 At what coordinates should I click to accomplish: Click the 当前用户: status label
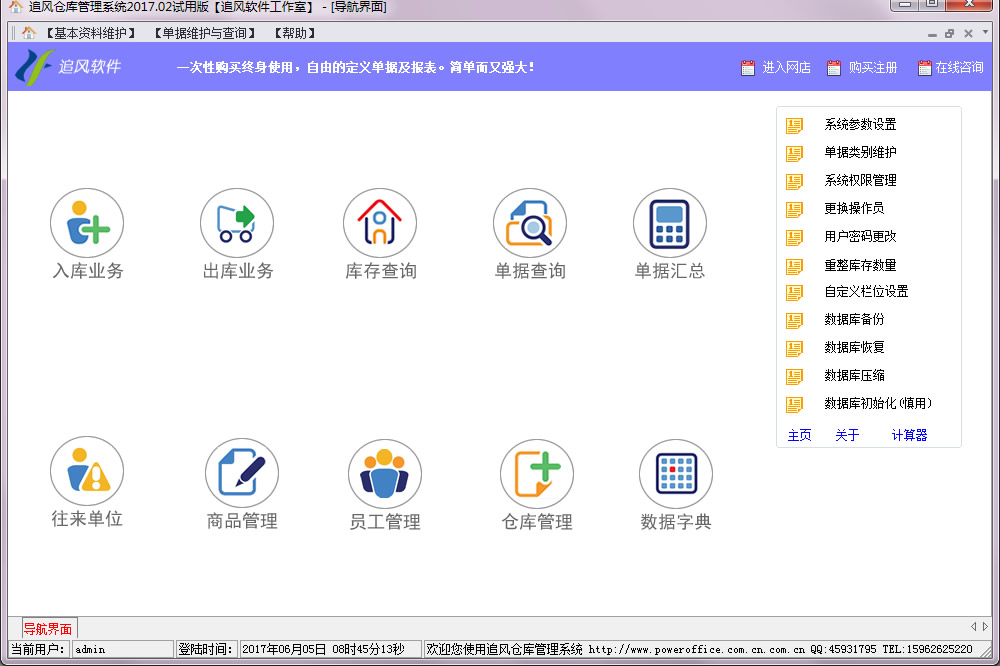[38, 649]
